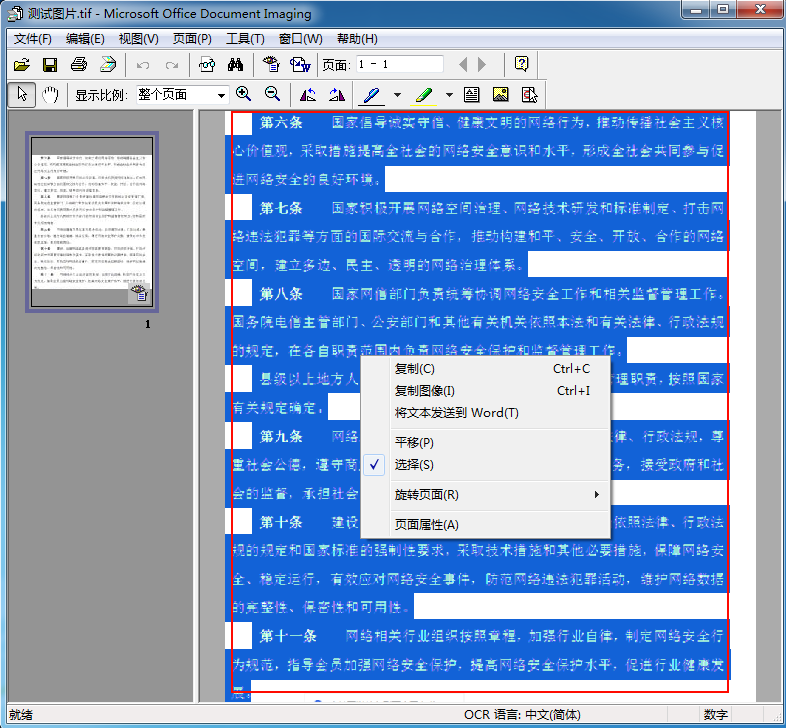Click the Send text to Word icon
The width and height of the screenshot is (786, 728).
tap(299, 65)
